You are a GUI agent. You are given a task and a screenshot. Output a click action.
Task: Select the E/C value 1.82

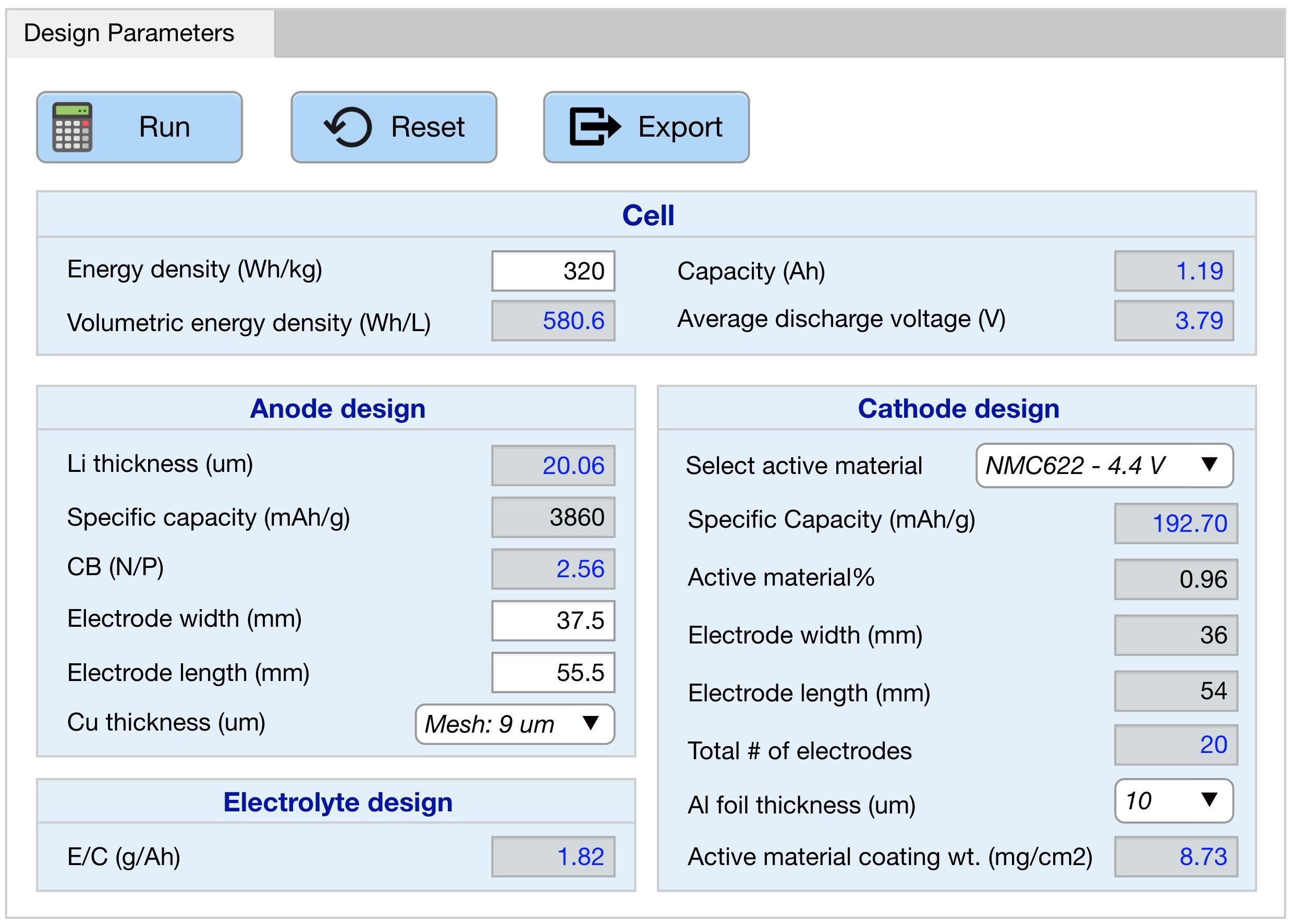(553, 857)
